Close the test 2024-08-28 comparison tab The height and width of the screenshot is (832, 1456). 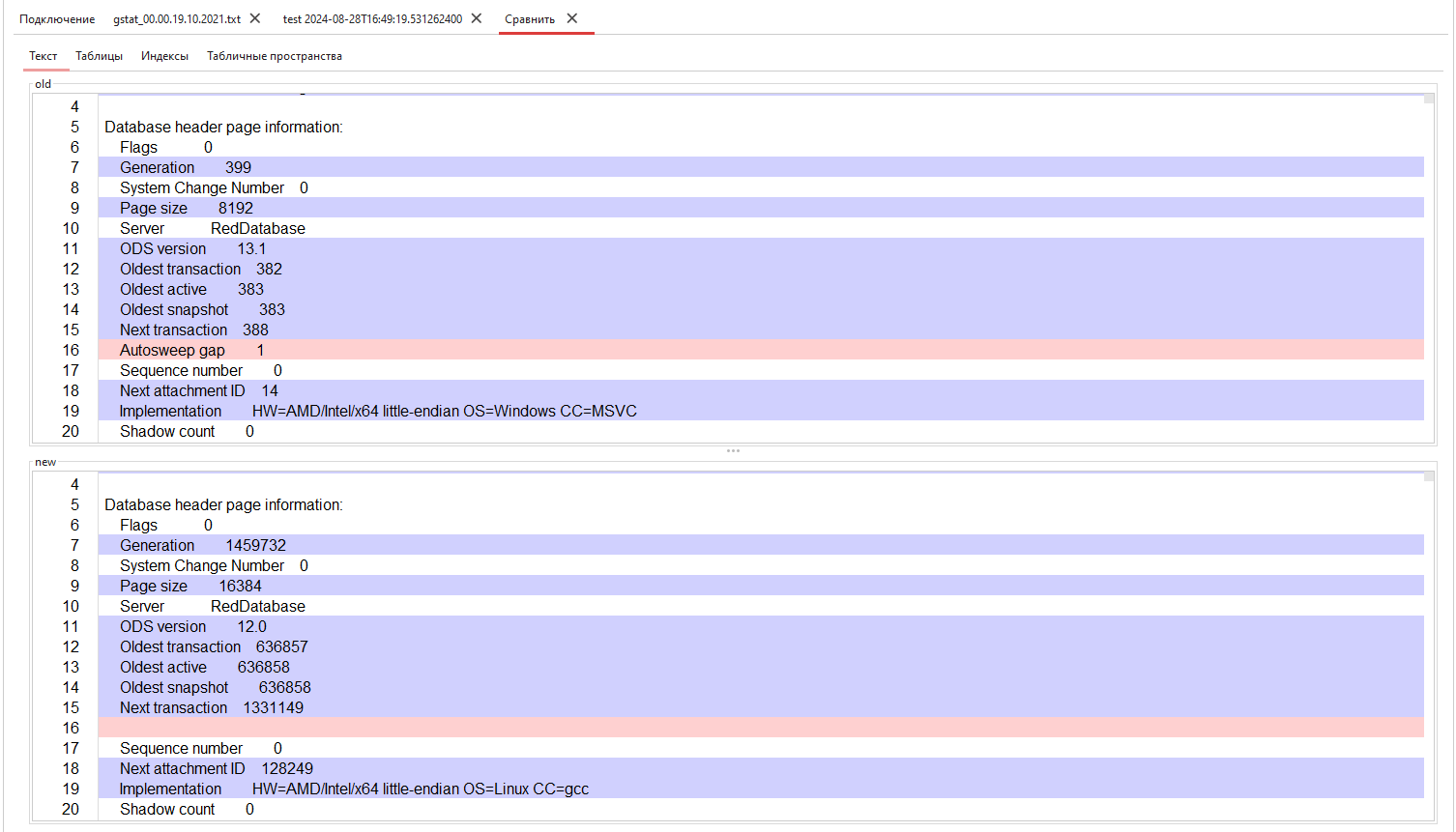pyautogui.click(x=475, y=16)
